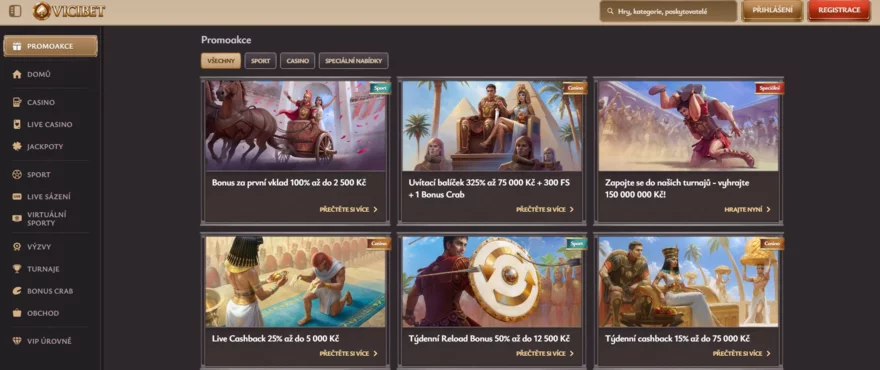Click the Casino tag on pyramid card
The height and width of the screenshot is (370, 880).
tap(575, 88)
